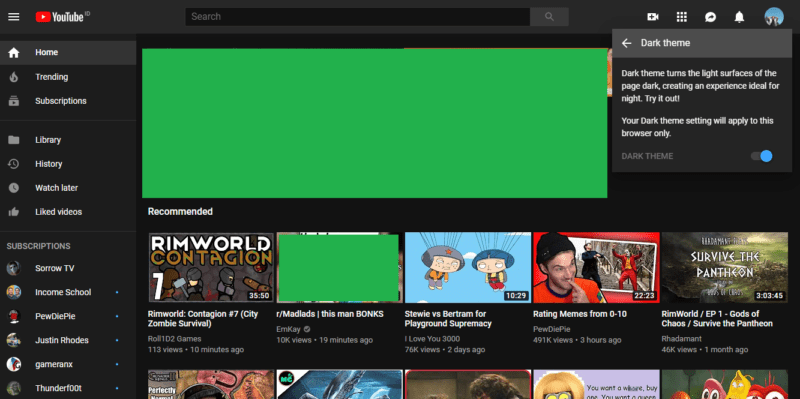The width and height of the screenshot is (800, 399).
Task: Open title Rimworld: Contagion #7
Action: pos(203,319)
